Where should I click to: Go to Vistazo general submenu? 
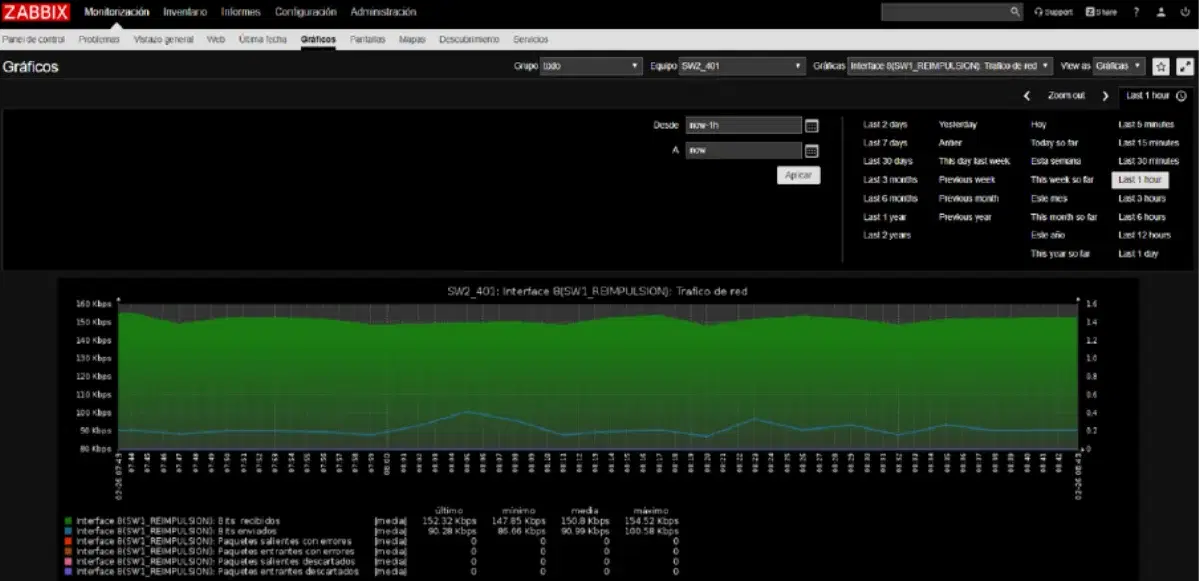(x=163, y=39)
